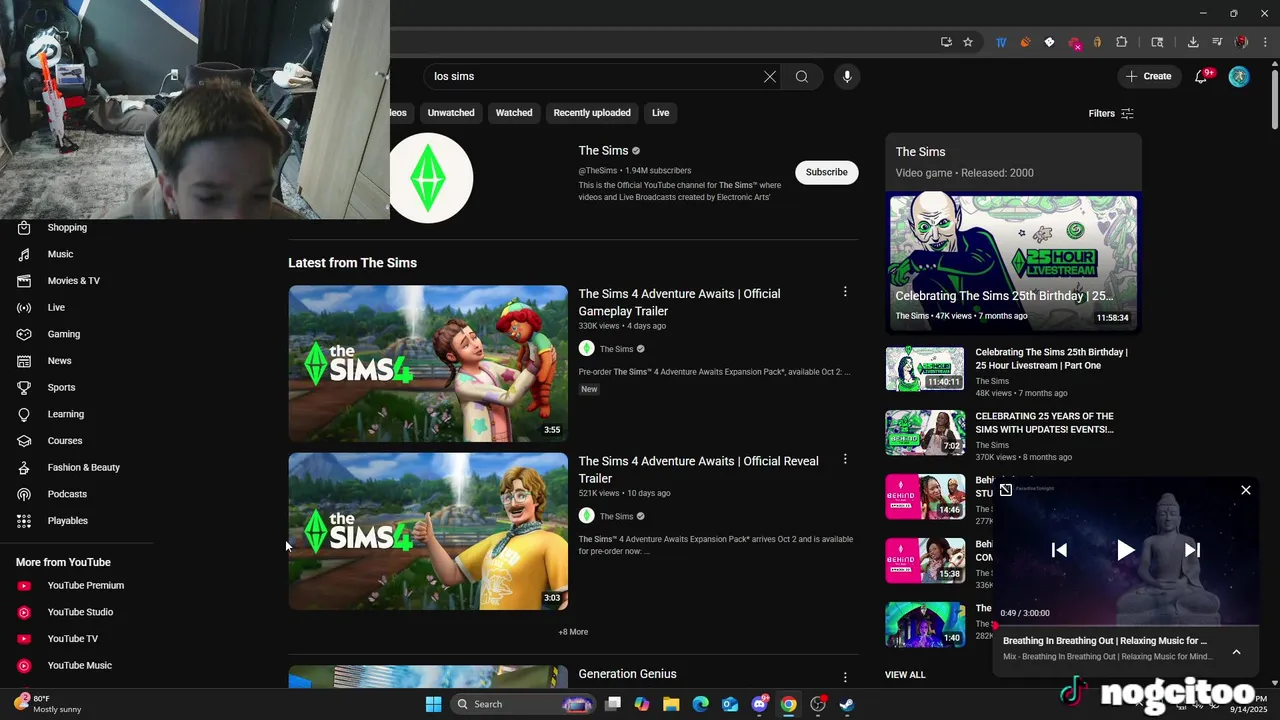
Task: Open YouTube Music from sidebar
Action: 79,665
